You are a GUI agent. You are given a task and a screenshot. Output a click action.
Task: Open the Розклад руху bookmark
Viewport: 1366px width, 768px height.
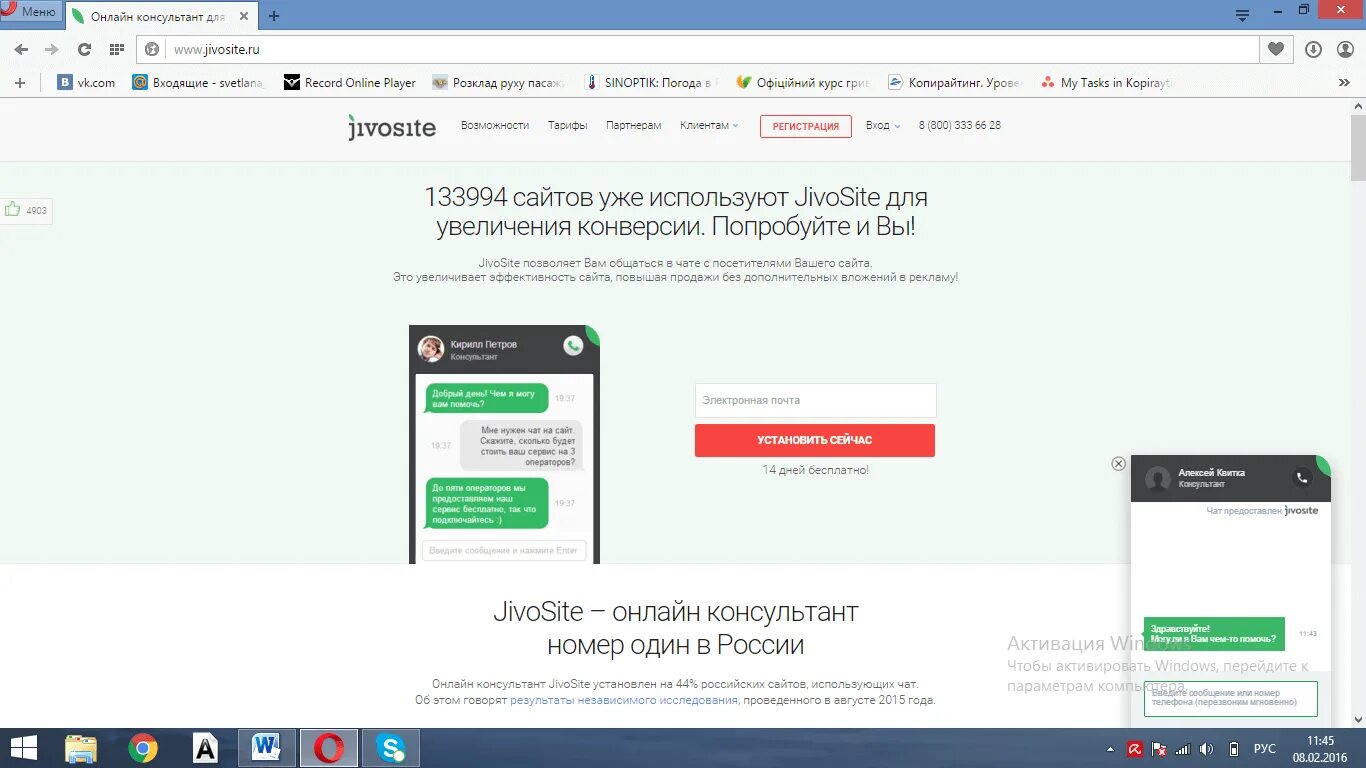499,83
